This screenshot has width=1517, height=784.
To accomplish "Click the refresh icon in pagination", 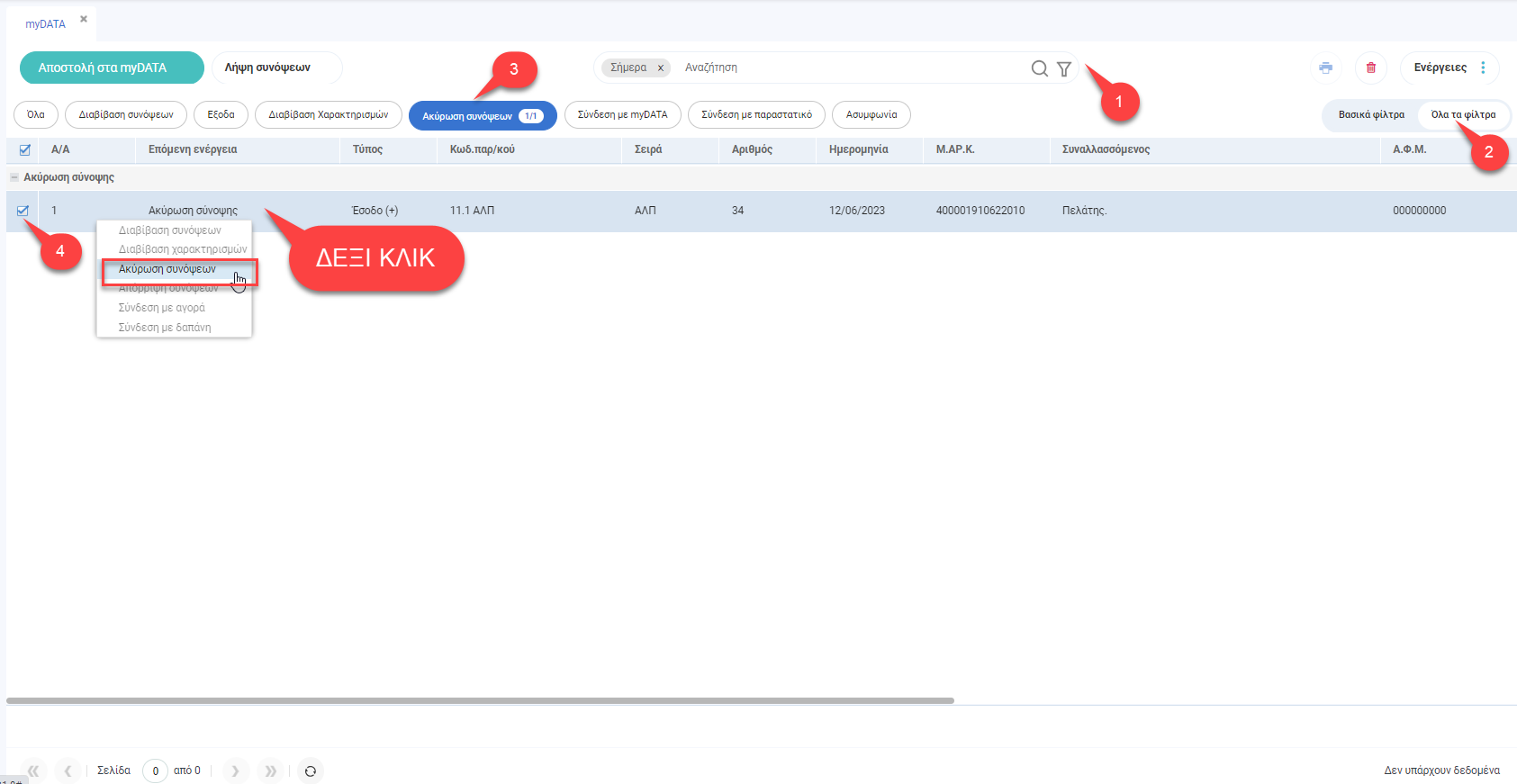I will pyautogui.click(x=310, y=771).
